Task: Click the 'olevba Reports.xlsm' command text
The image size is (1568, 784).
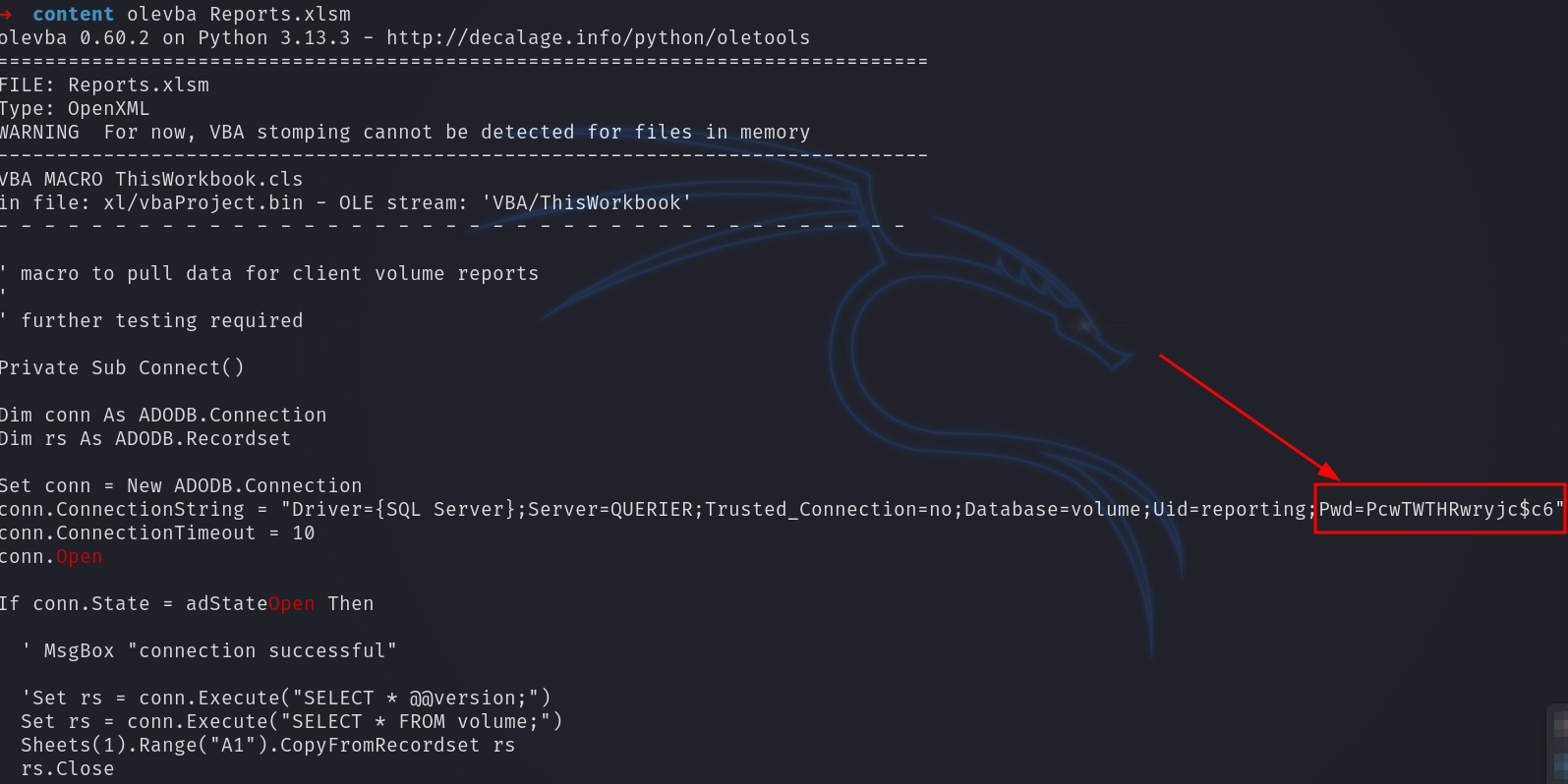Action: [x=239, y=15]
